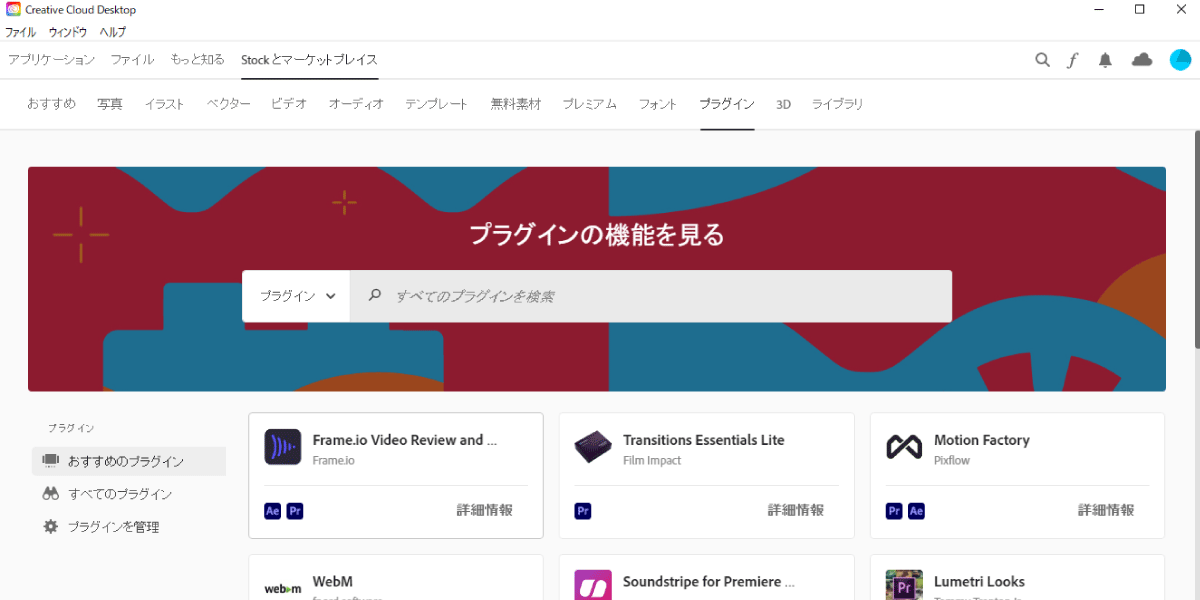Click the featured plugins icon in sidebar
Screen dimensions: 1200x600
51,461
